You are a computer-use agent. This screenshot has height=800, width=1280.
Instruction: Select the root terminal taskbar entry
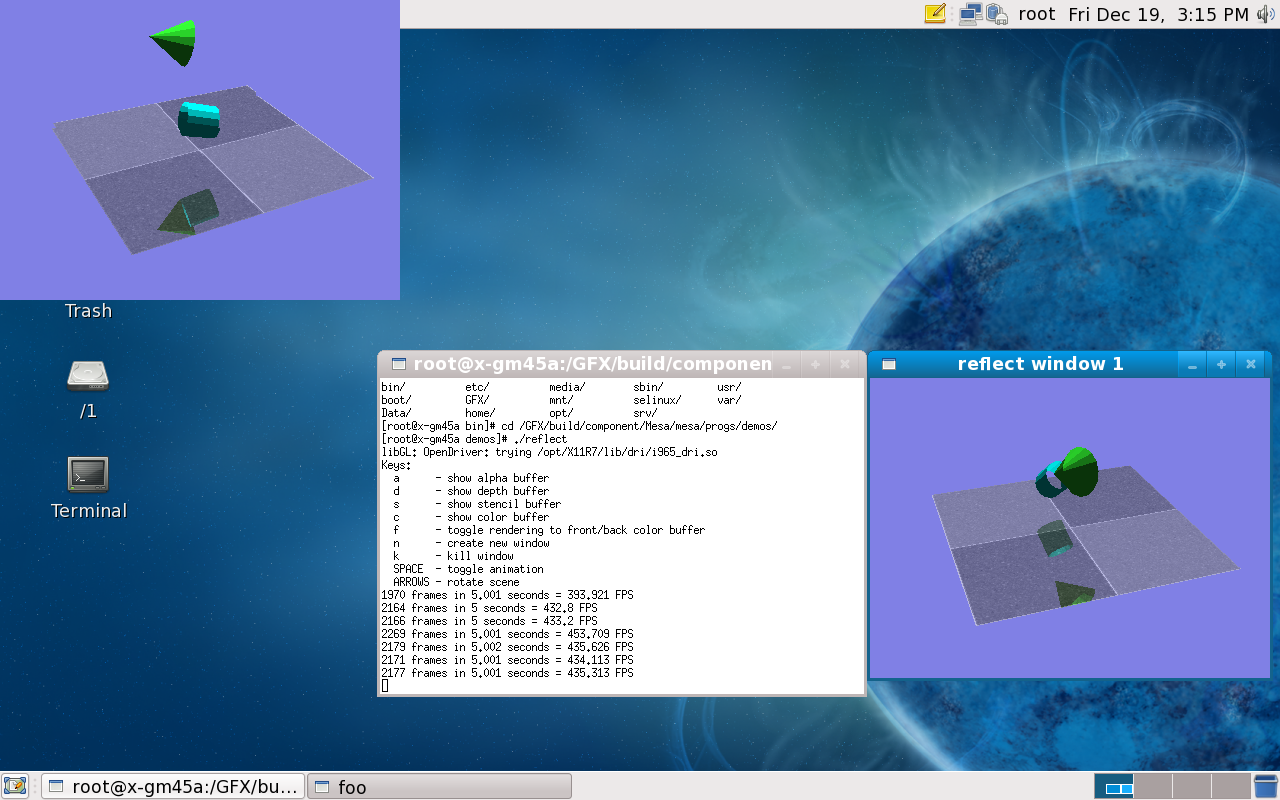[173, 787]
